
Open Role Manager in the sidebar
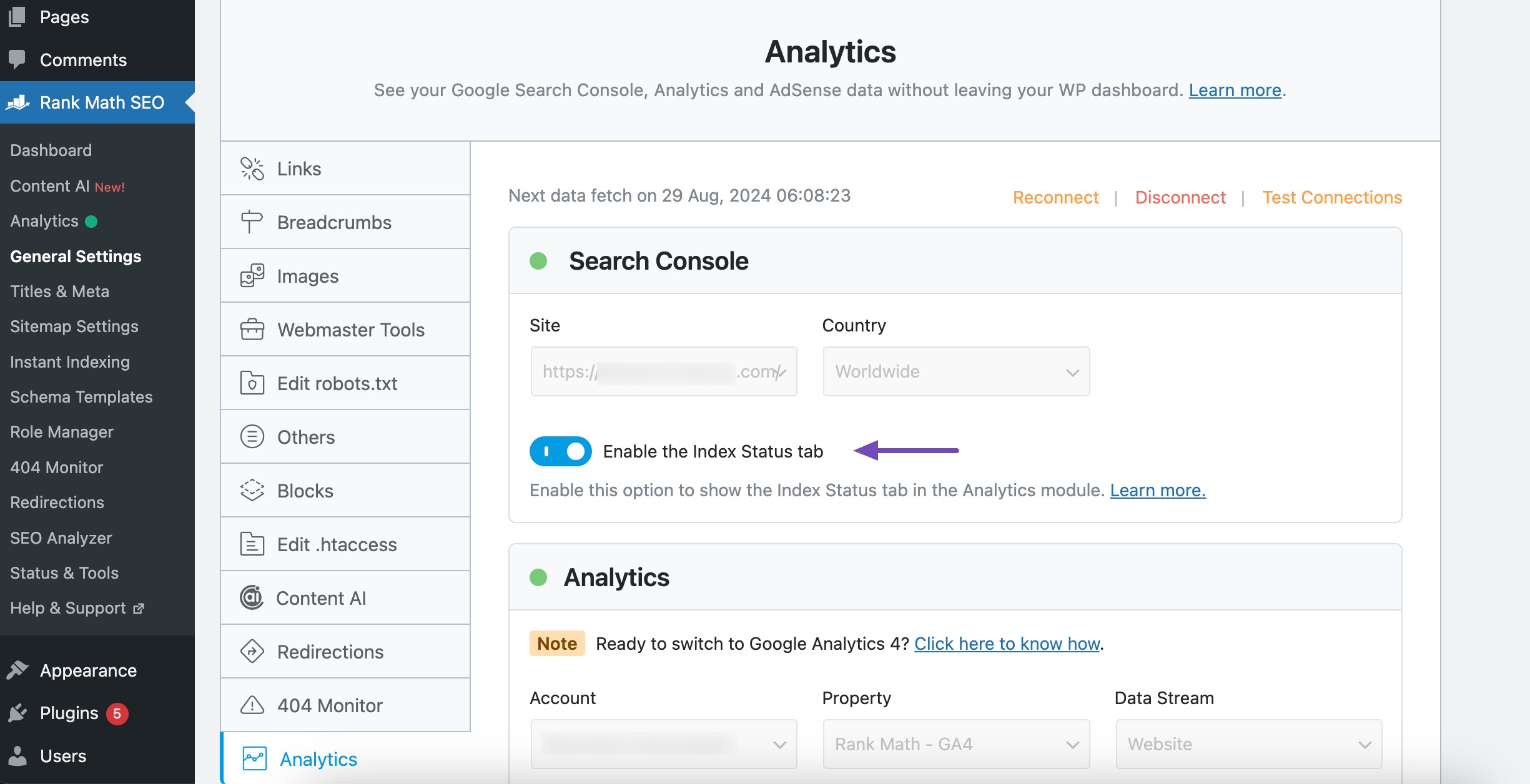coord(62,432)
